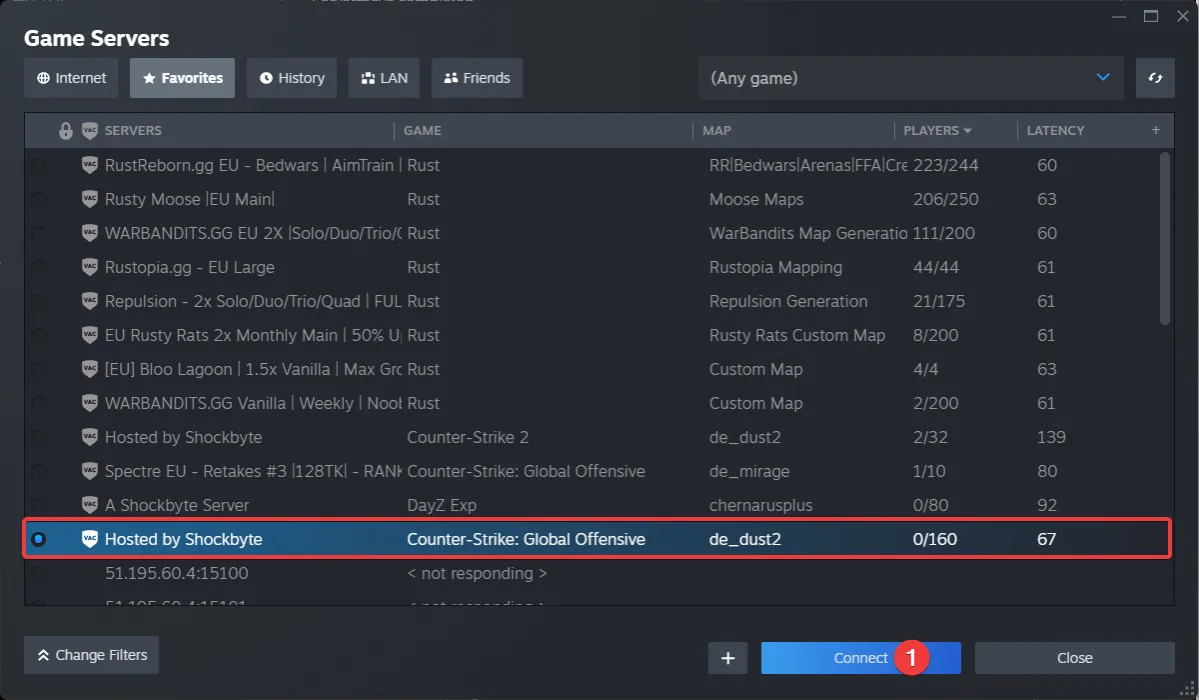1199x700 pixels.
Task: Click the add column plus icon
Action: tap(1155, 130)
